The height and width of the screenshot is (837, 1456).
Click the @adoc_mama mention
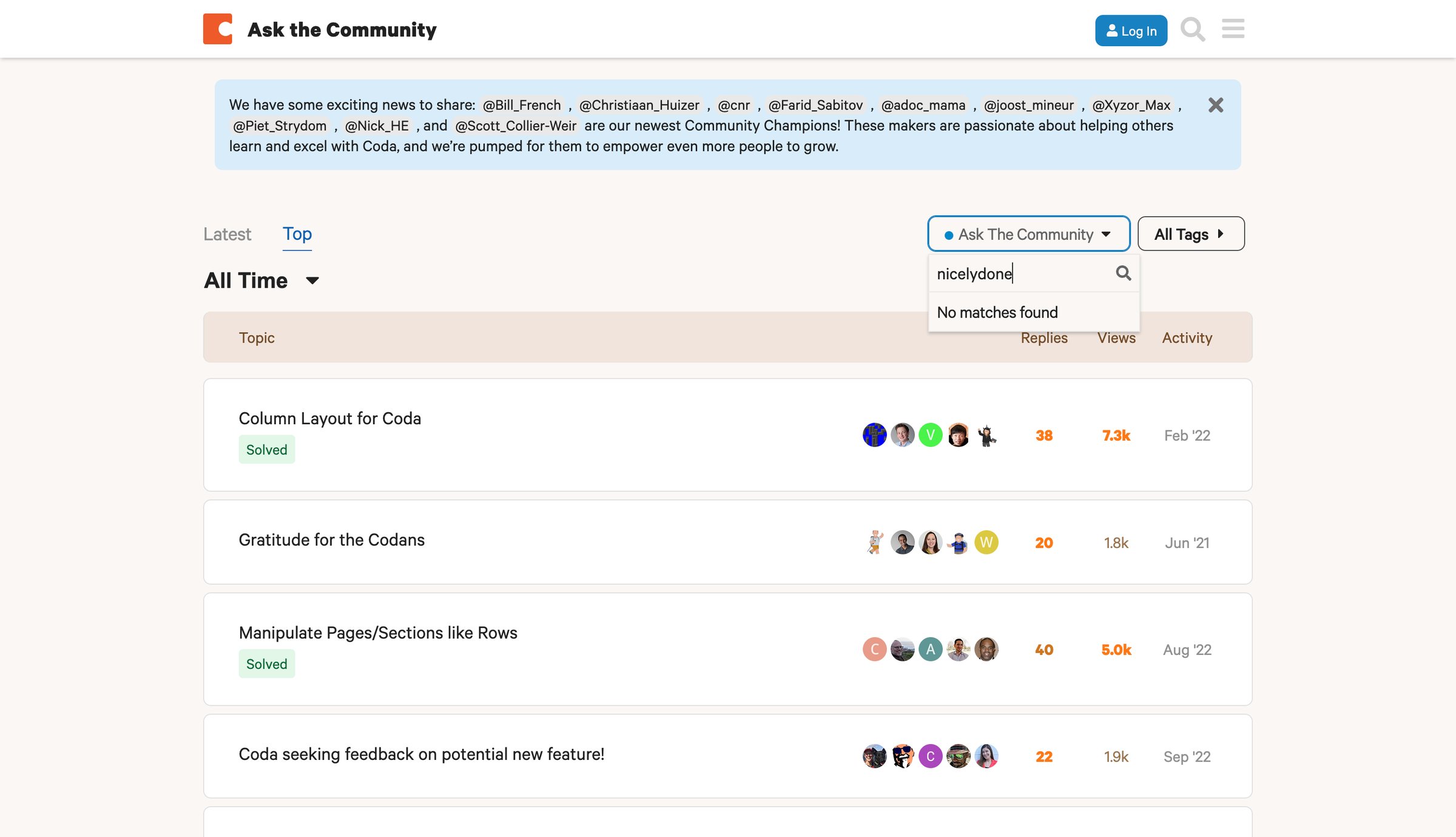click(x=923, y=105)
